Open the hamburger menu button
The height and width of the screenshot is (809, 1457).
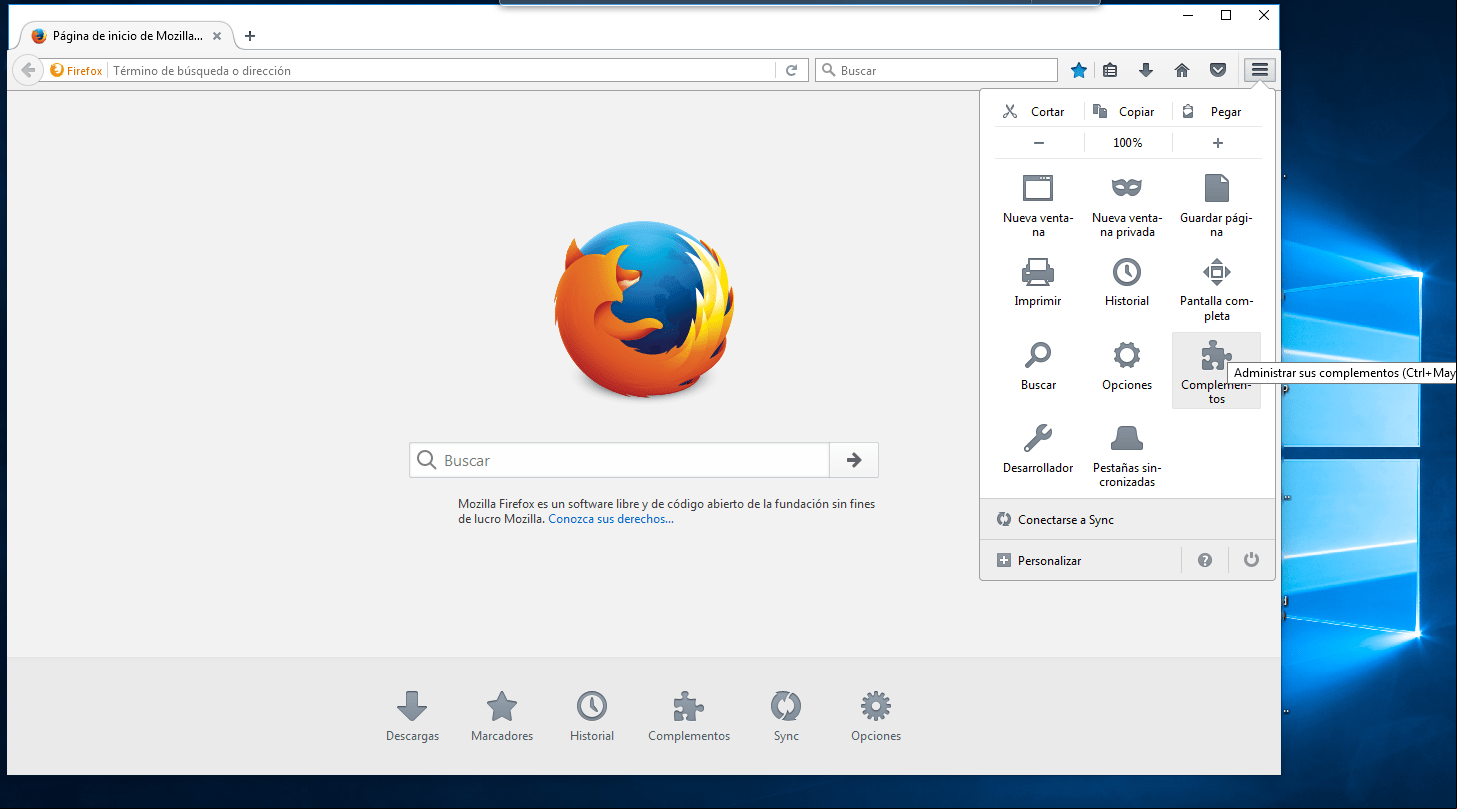pos(1260,70)
